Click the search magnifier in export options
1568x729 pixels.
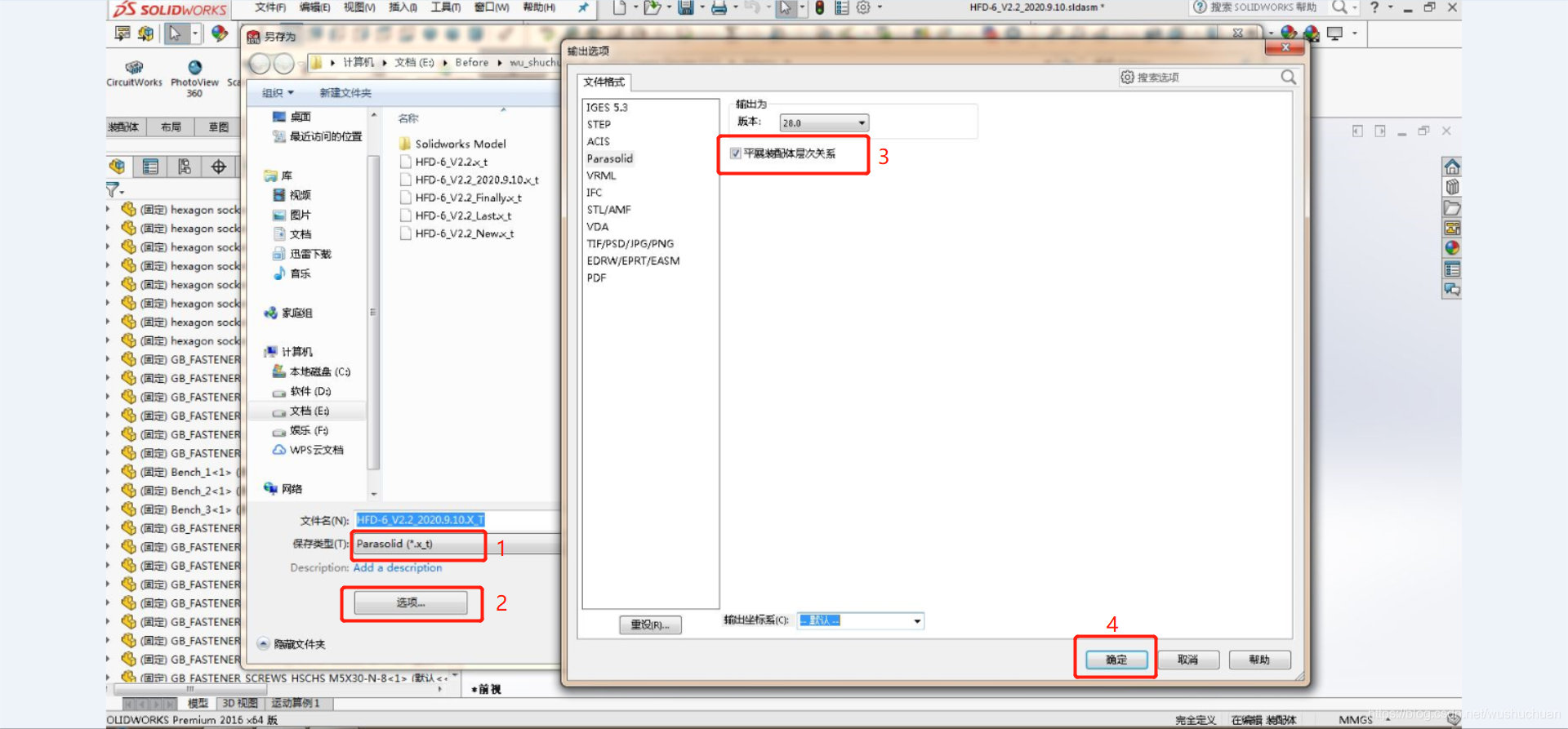pos(1289,77)
